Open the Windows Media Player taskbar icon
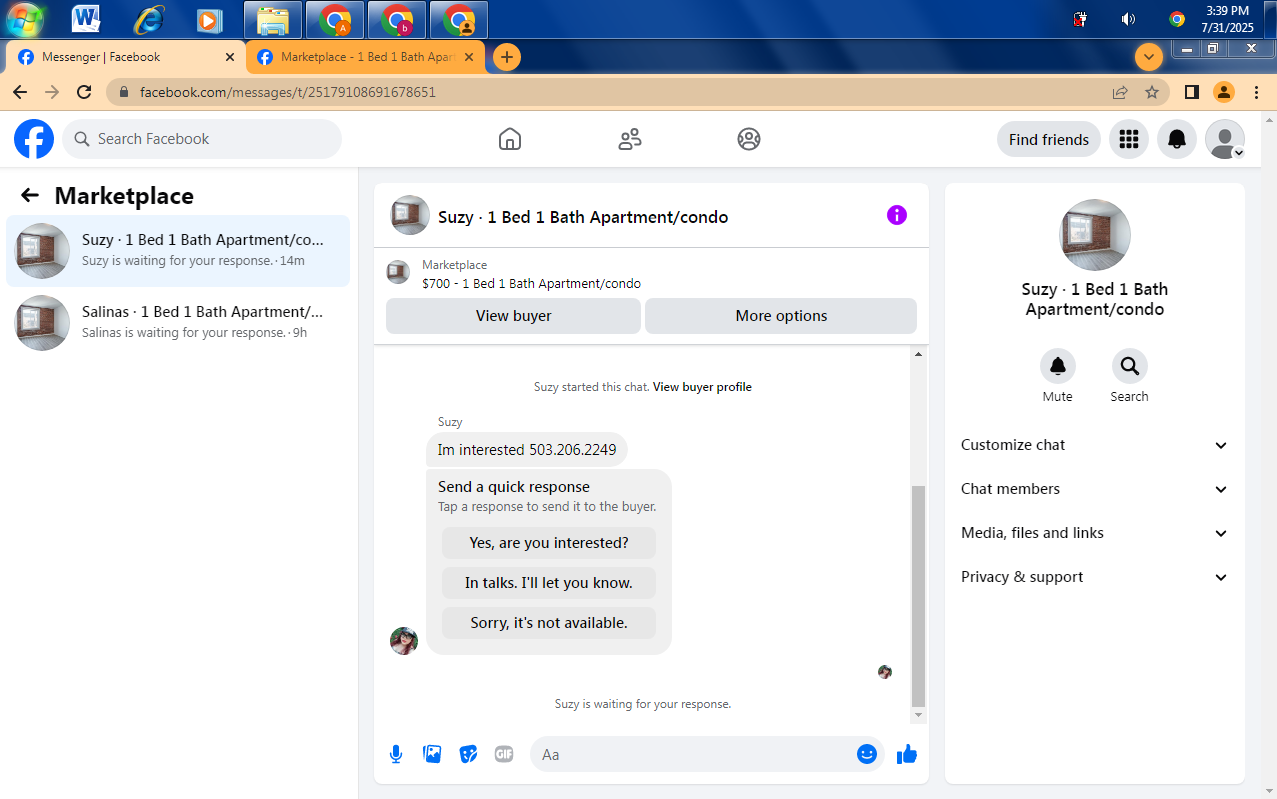 pos(209,19)
